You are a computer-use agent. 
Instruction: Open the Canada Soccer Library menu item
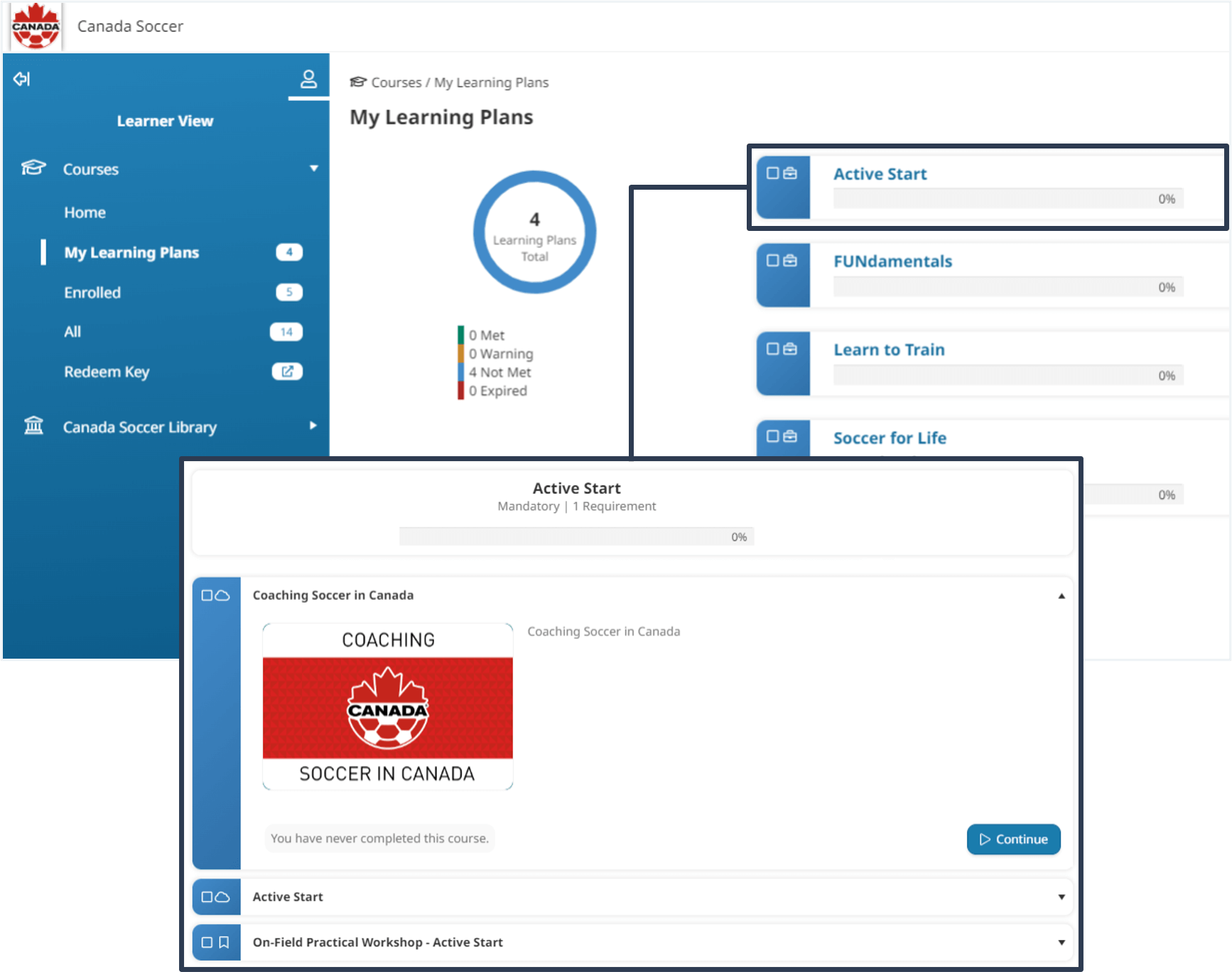coord(139,427)
